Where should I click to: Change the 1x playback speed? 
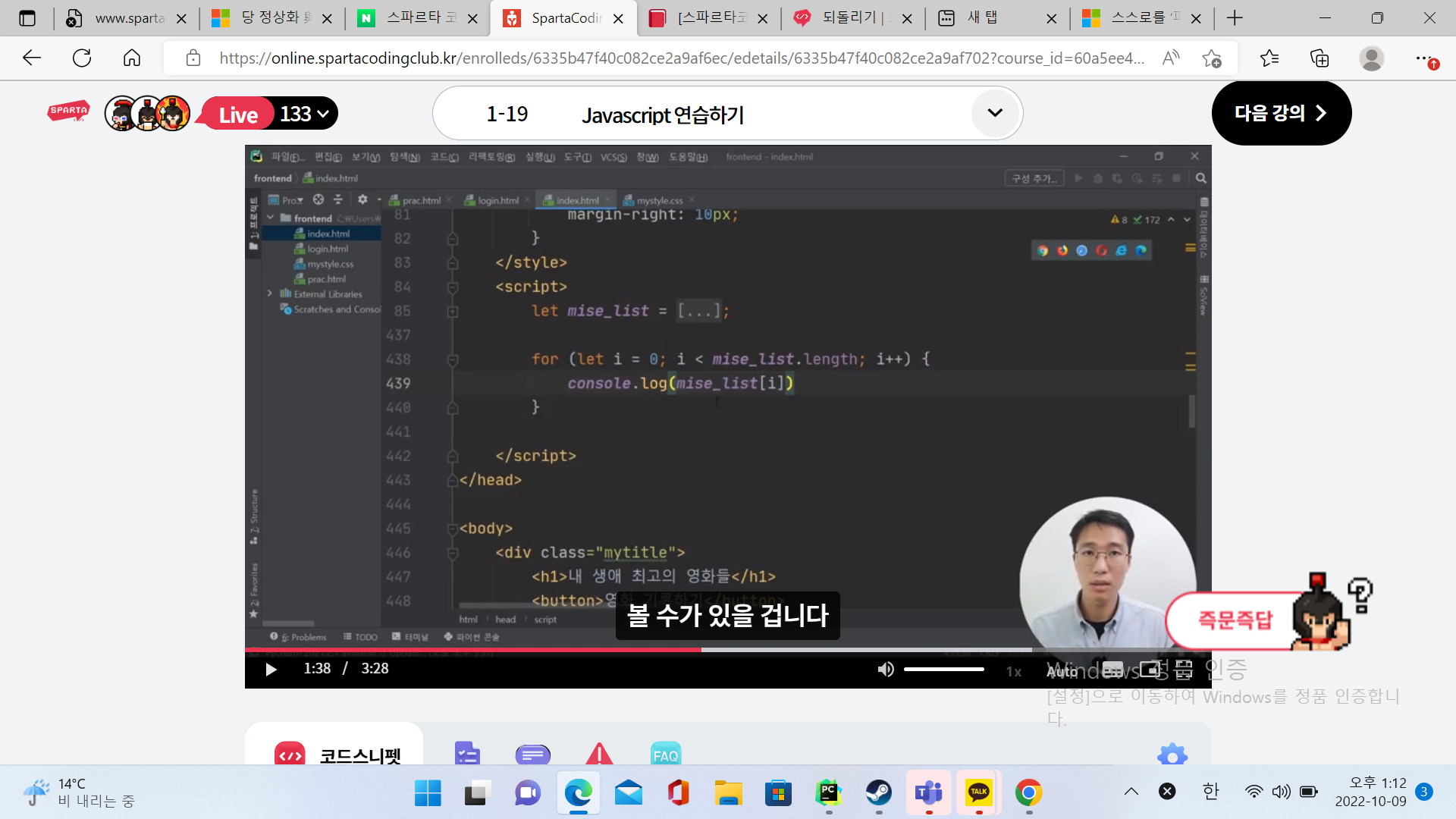(x=1014, y=671)
